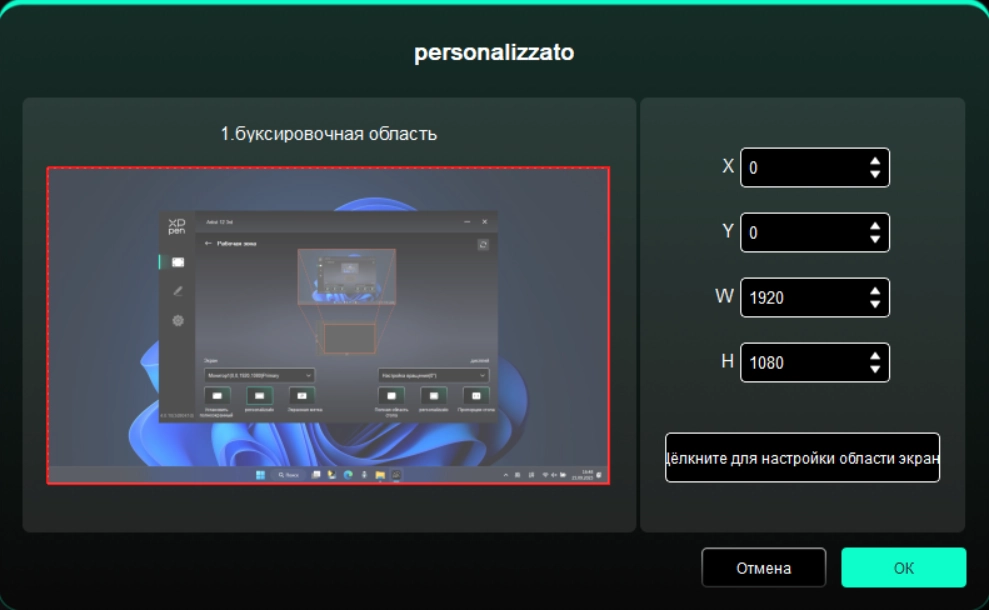Confirm the settings with OK

(903, 568)
